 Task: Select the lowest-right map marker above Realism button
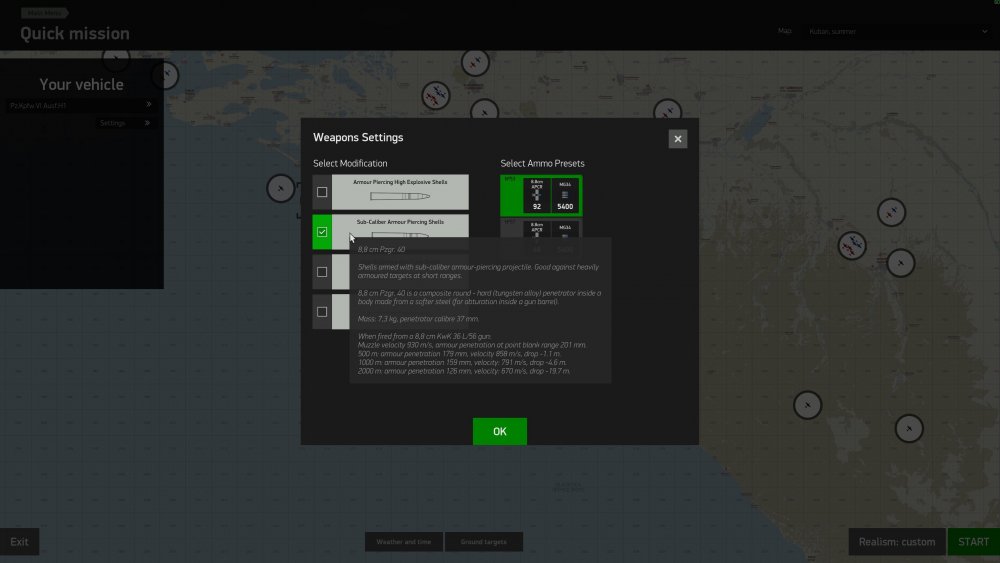(x=909, y=428)
